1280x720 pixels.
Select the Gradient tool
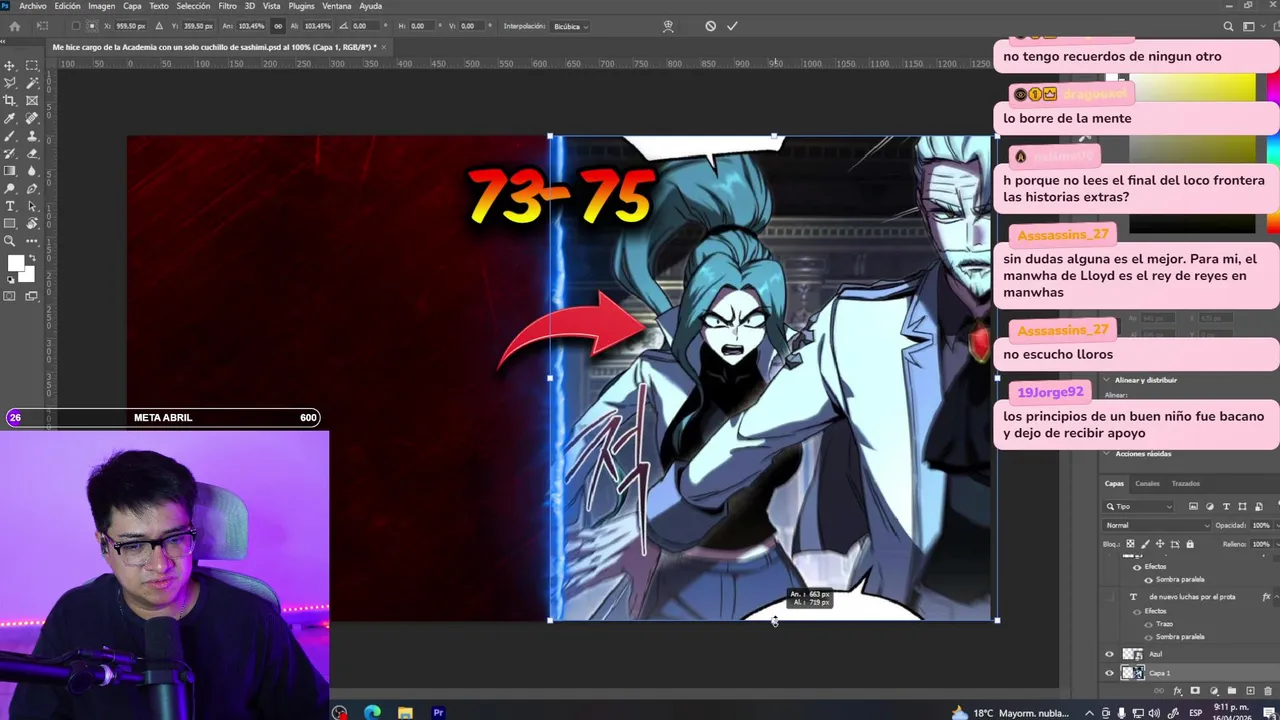pyautogui.click(x=10, y=171)
